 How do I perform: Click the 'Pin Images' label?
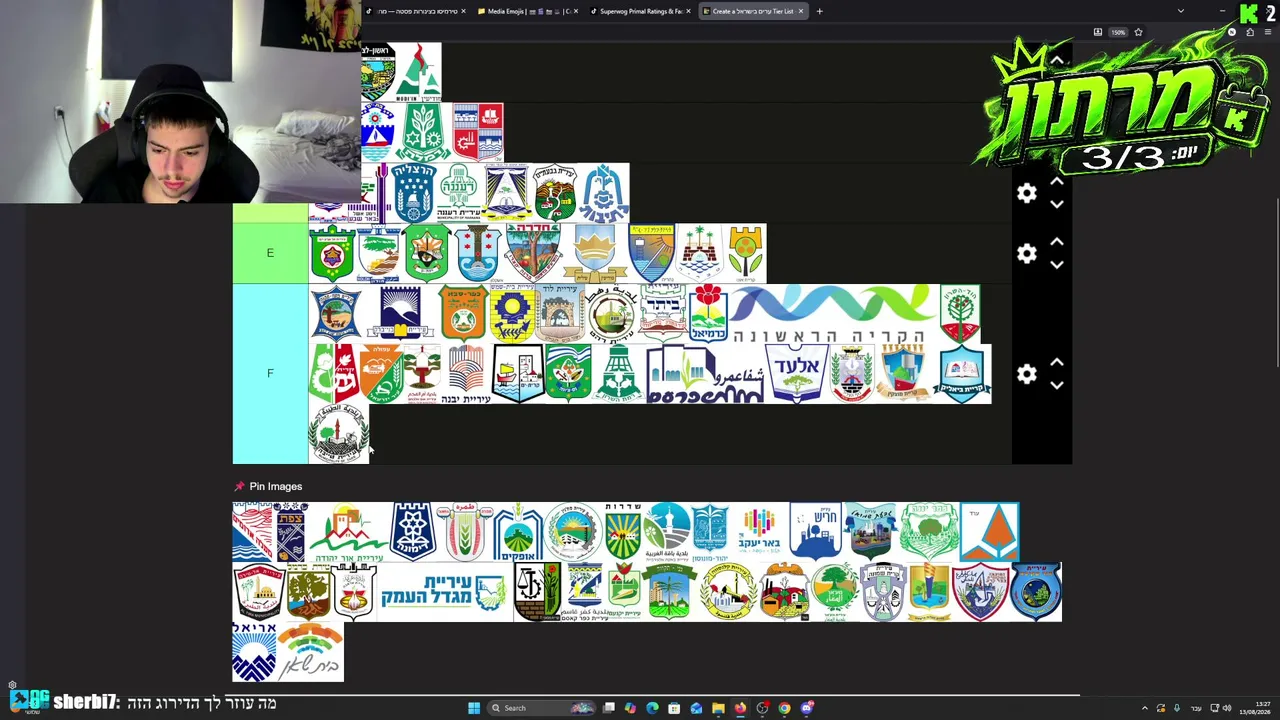(275, 486)
